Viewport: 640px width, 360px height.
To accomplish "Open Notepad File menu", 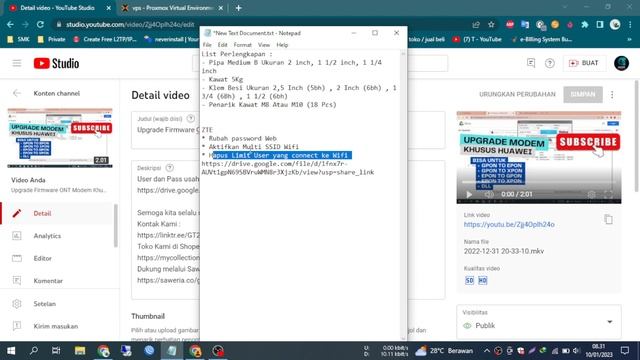I will [x=207, y=45].
